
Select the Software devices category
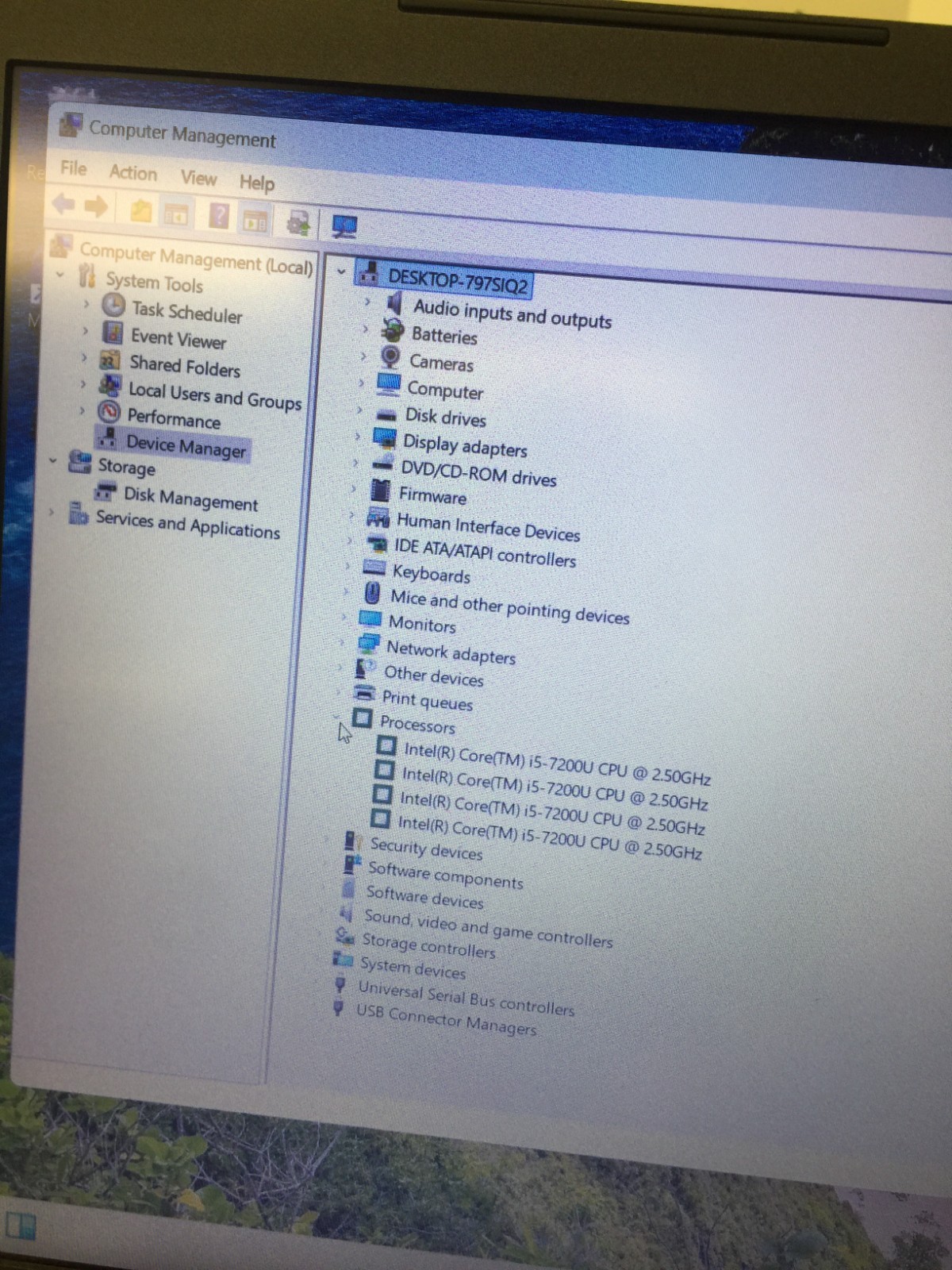(x=424, y=897)
